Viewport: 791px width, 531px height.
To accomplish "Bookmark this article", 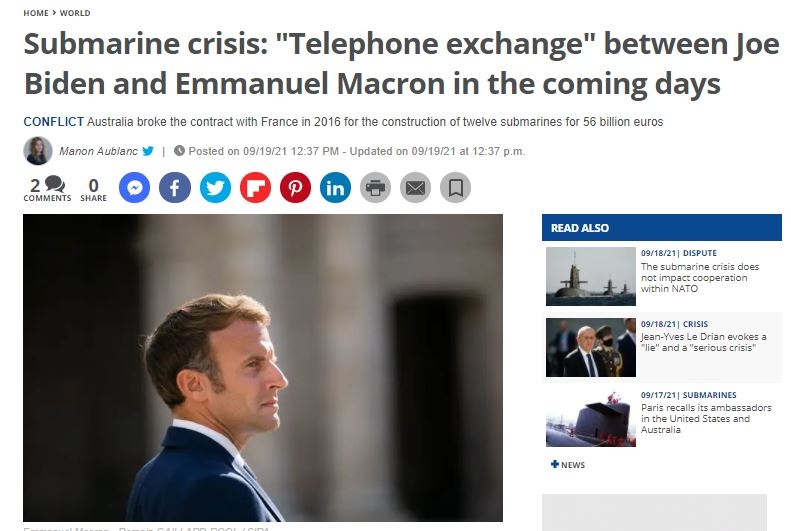I will click(x=455, y=187).
